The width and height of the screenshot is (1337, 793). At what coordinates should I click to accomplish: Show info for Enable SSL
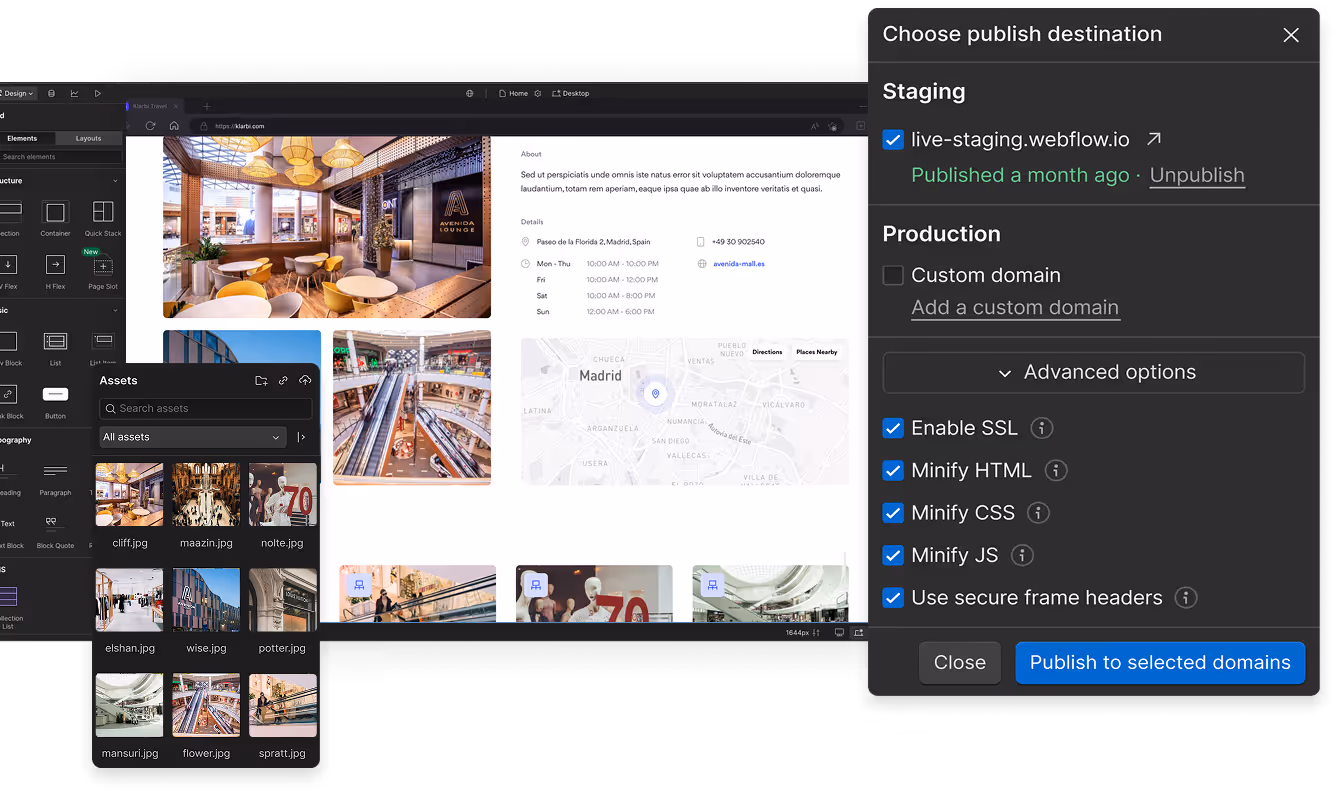(x=1042, y=428)
